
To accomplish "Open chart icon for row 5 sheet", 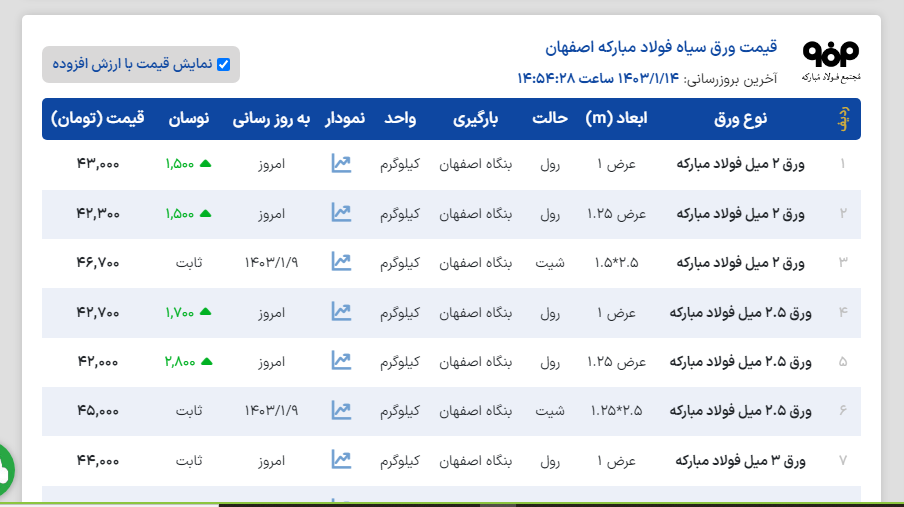I will pyautogui.click(x=341, y=361).
